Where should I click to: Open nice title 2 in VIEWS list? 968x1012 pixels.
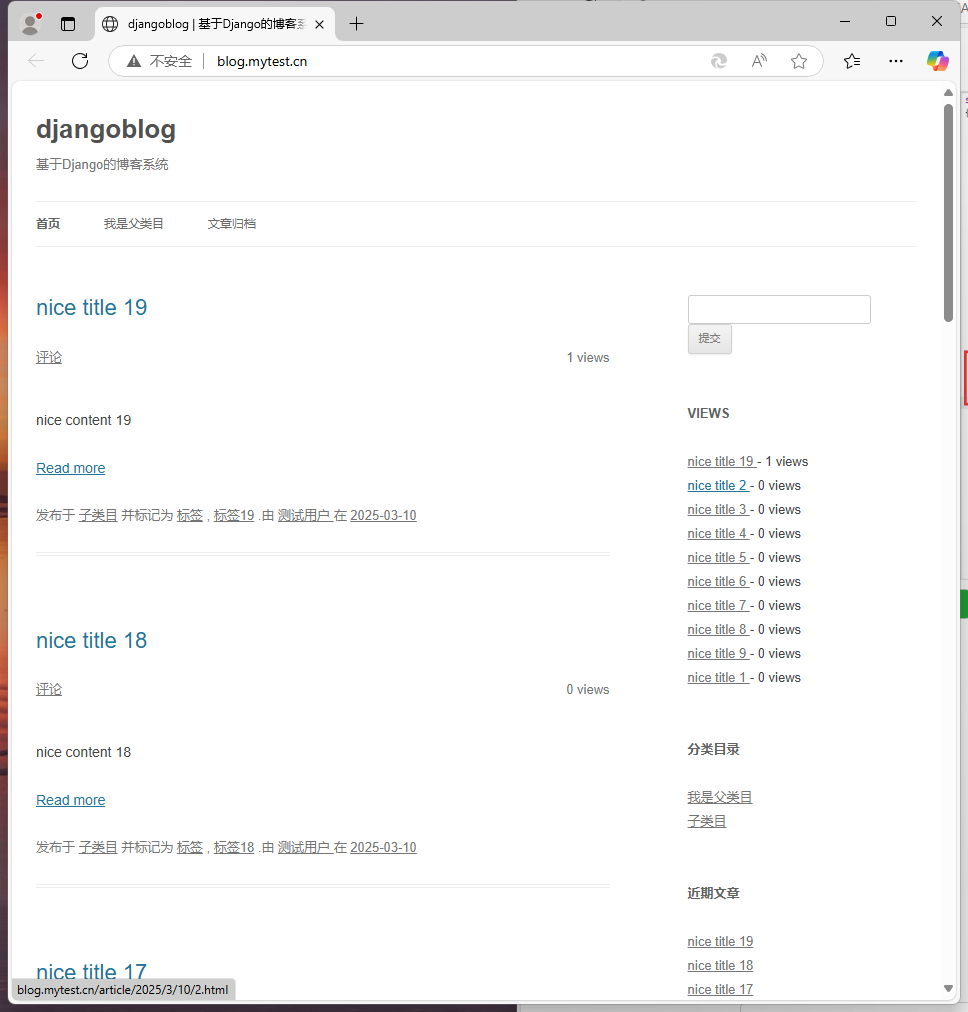717,486
